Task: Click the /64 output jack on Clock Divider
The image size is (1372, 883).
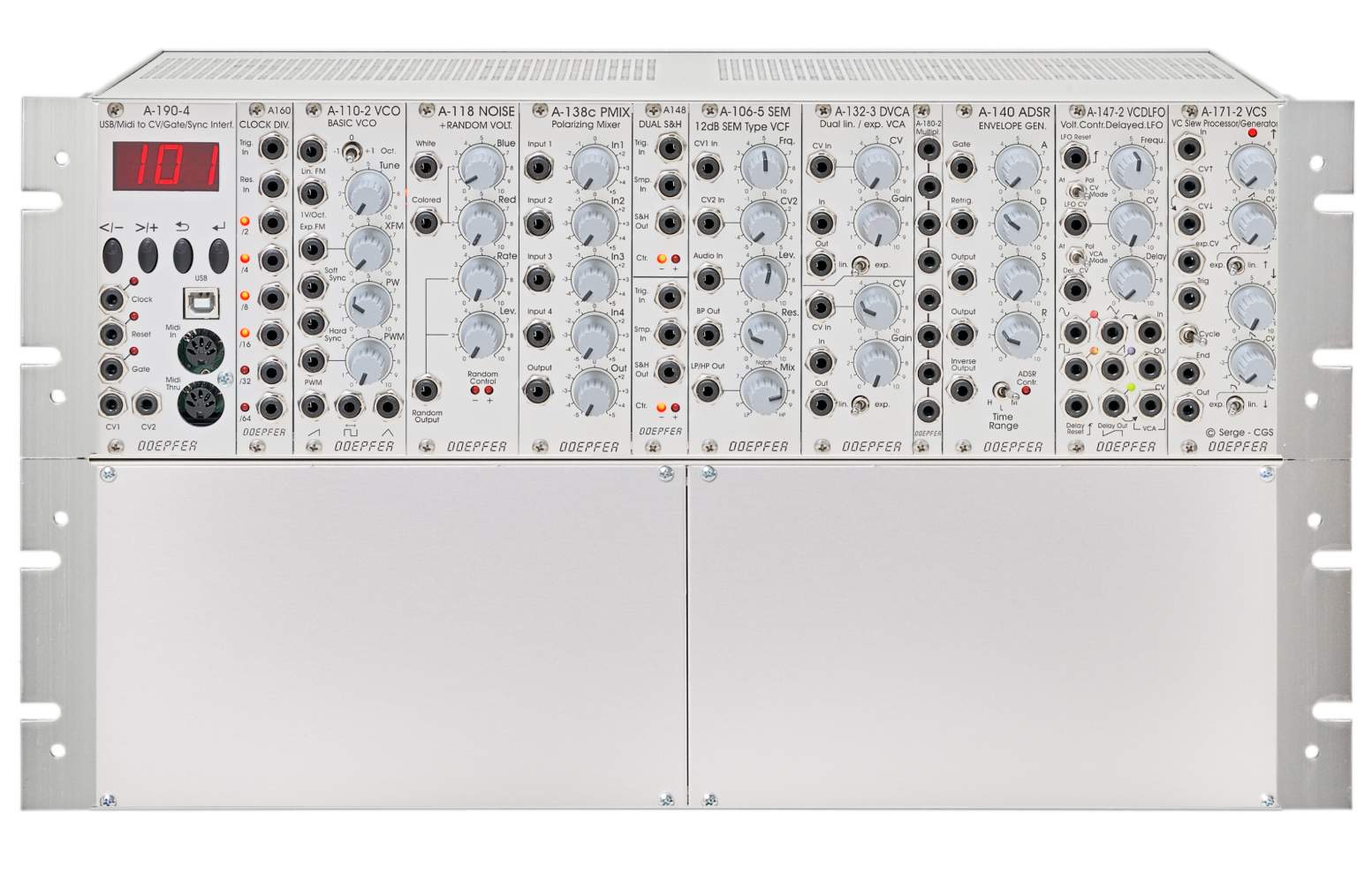Action: click(x=273, y=408)
